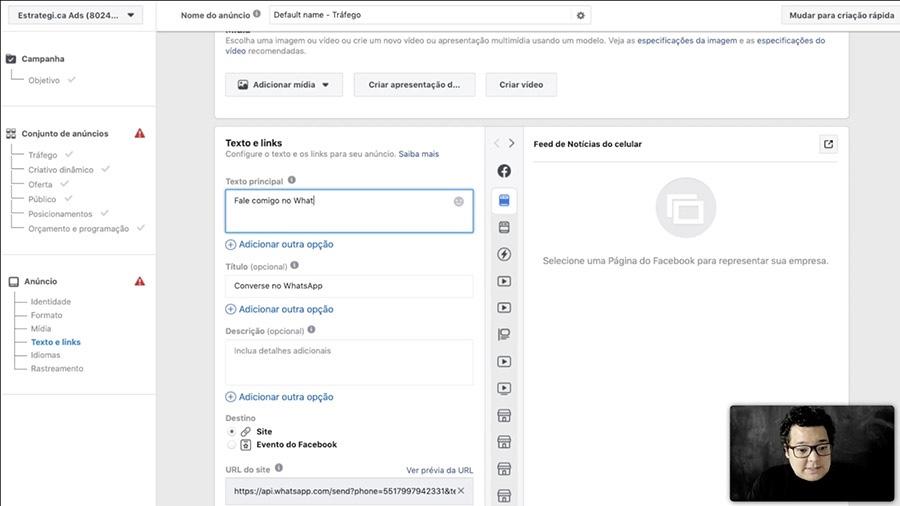Click the Descrição additional details text area

pyautogui.click(x=349, y=362)
